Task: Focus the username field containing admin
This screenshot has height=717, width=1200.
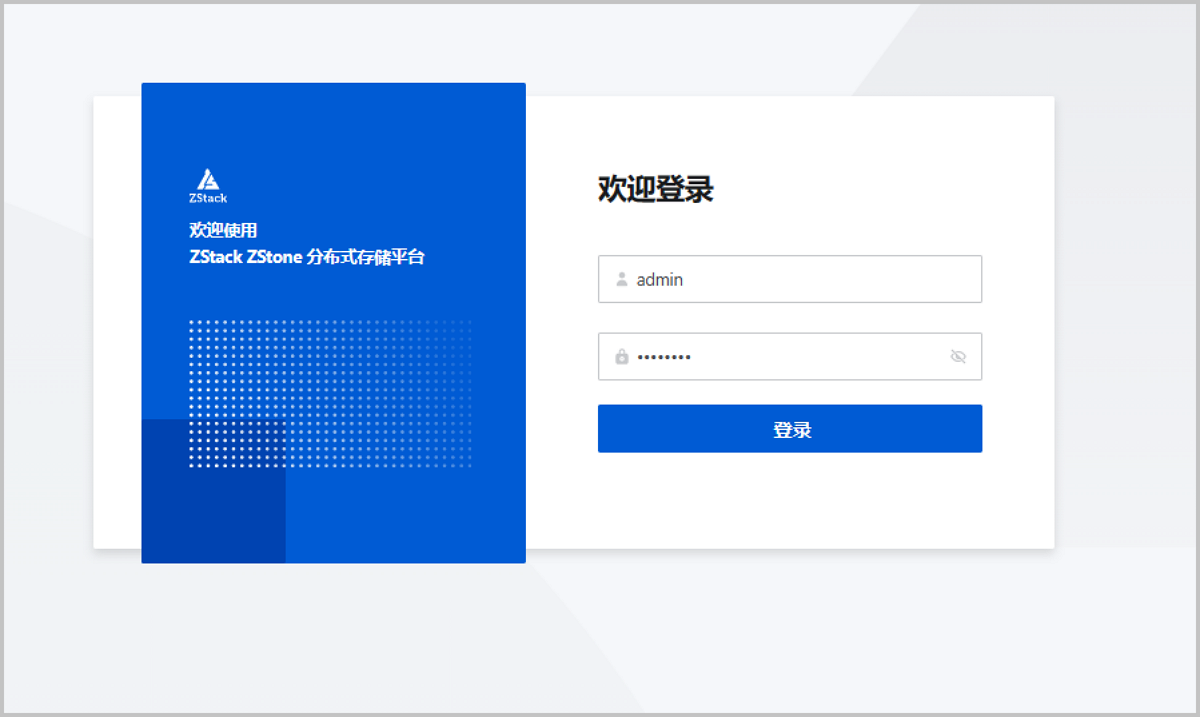Action: (790, 279)
